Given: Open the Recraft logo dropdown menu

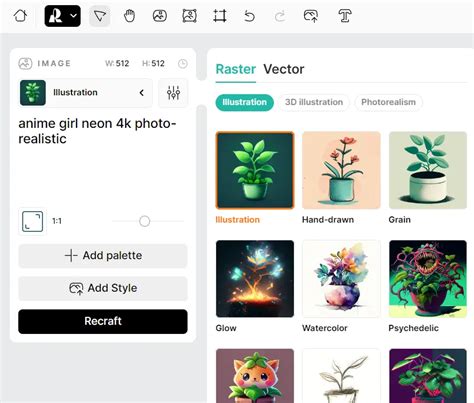Looking at the screenshot, I should (x=63, y=16).
